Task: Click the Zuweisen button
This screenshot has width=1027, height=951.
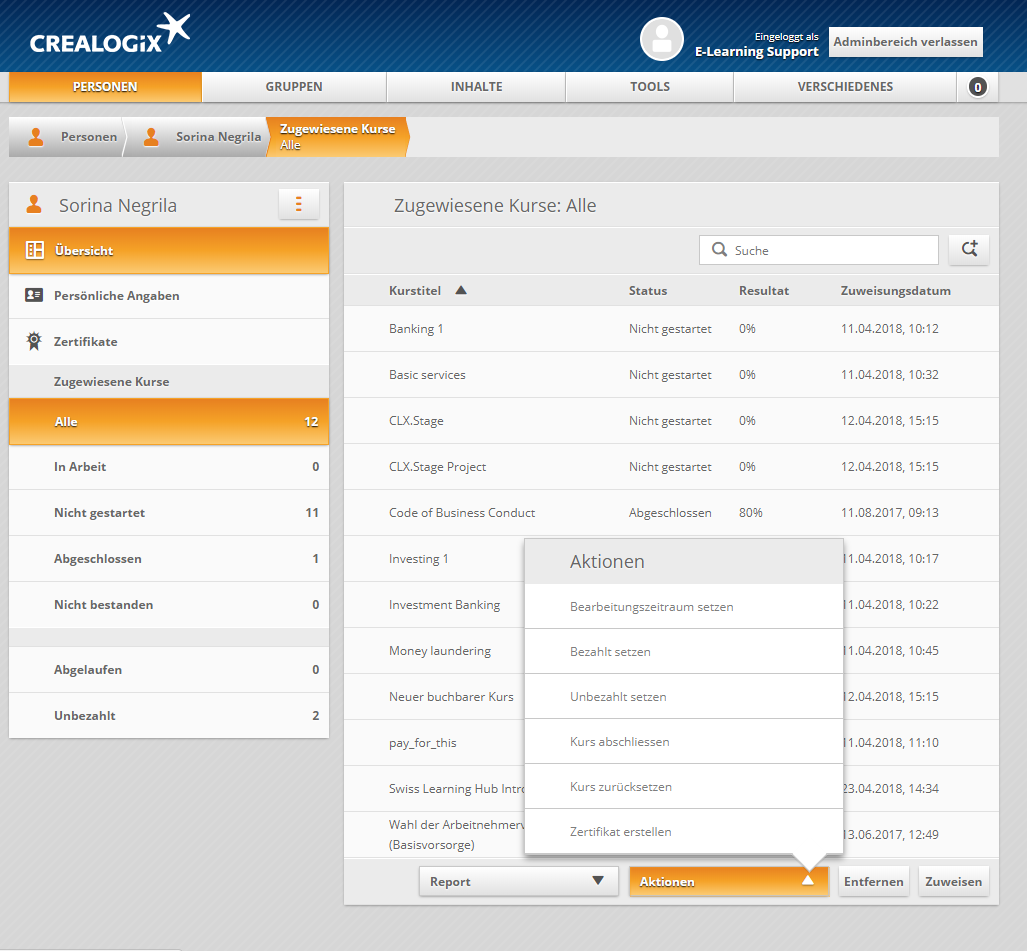Action: (954, 881)
